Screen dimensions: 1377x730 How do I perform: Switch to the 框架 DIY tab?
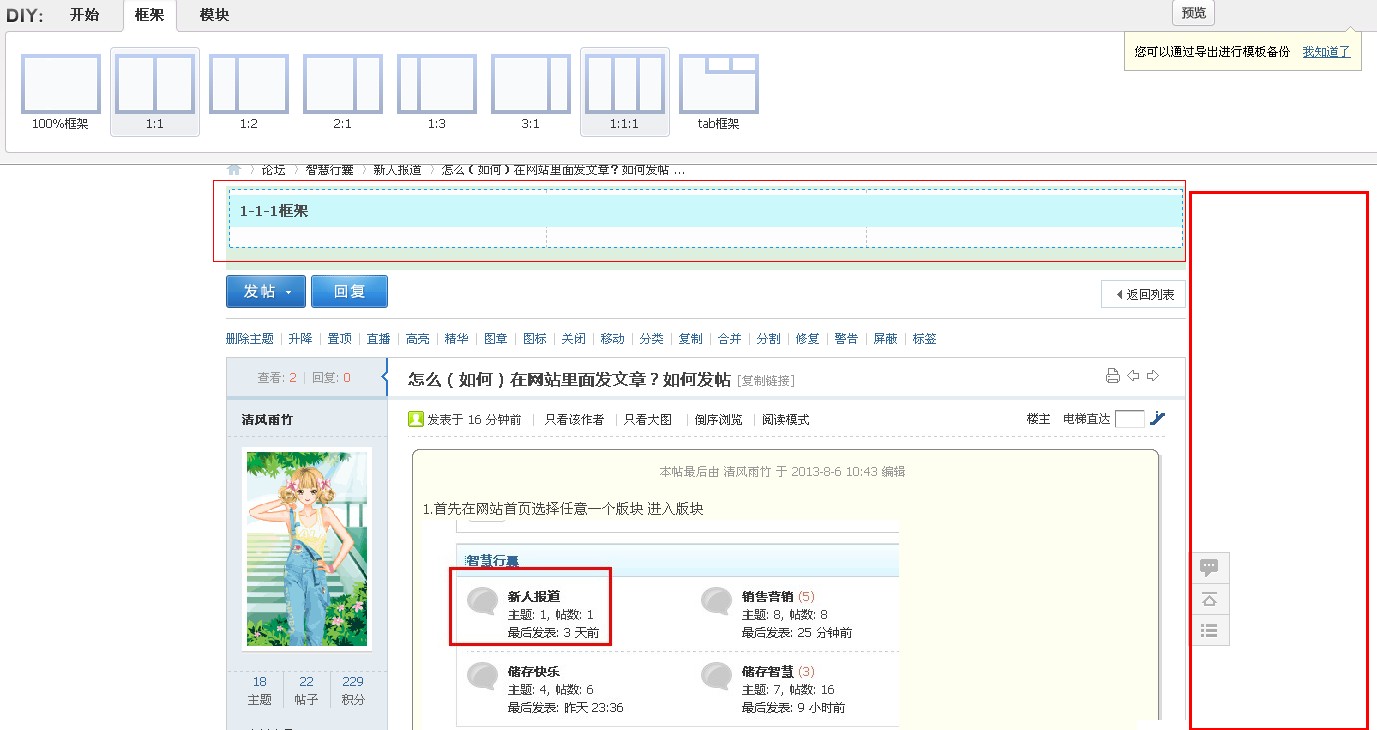(x=149, y=15)
